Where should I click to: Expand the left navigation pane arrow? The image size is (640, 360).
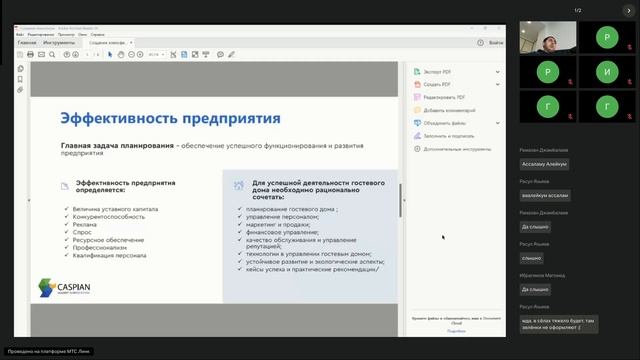(29, 200)
